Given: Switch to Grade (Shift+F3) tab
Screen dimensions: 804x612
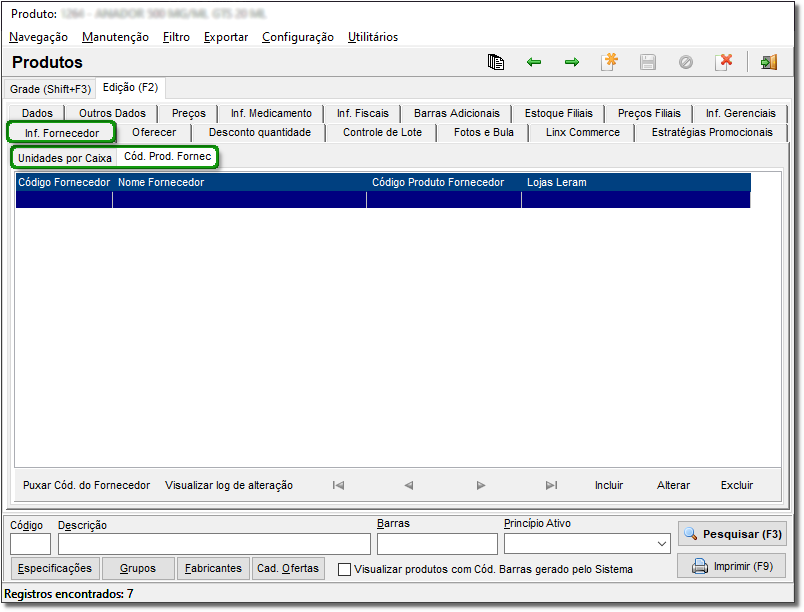Looking at the screenshot, I should [50, 89].
